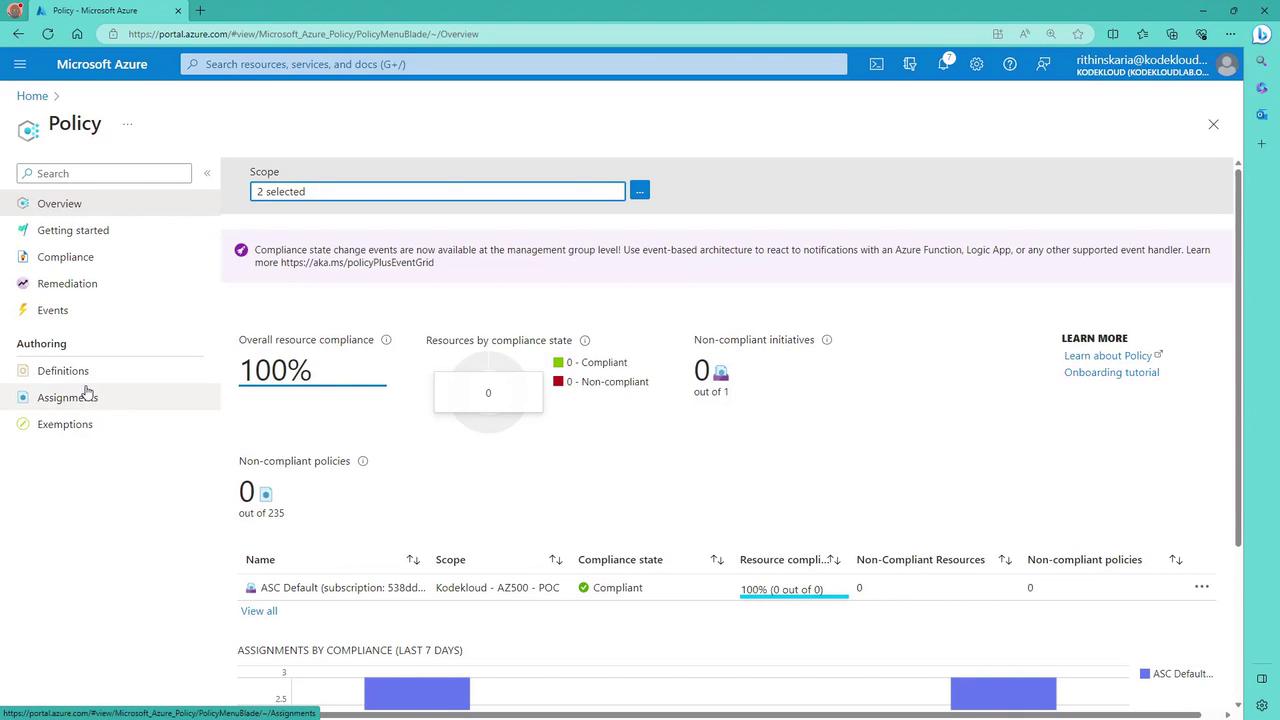
Task: Open Browser essentials heart icon
Action: 1201,34
